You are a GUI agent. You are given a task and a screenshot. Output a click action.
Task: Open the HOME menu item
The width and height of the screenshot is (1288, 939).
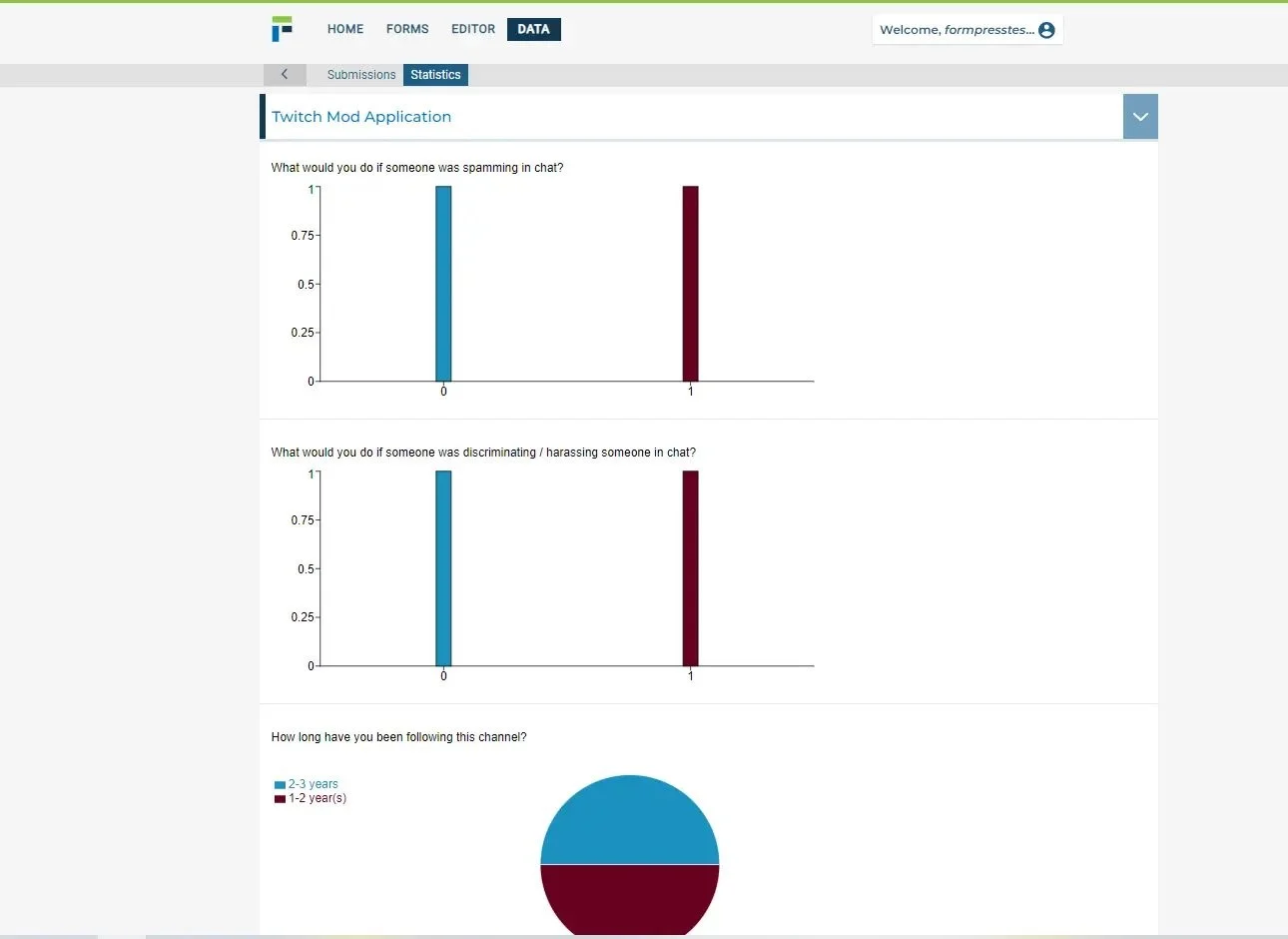[x=345, y=29]
